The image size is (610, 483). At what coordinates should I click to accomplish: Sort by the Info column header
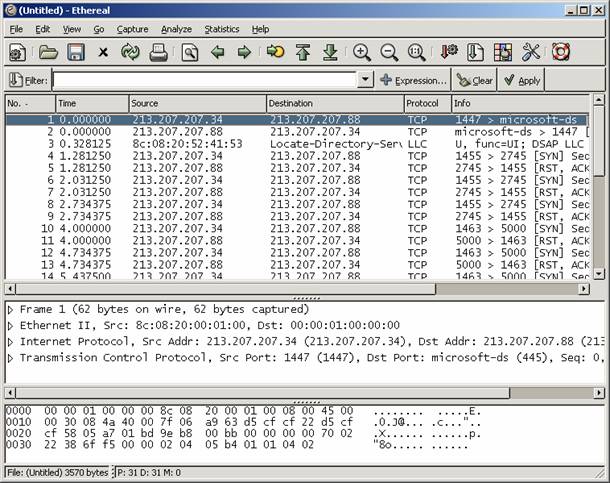pos(521,103)
